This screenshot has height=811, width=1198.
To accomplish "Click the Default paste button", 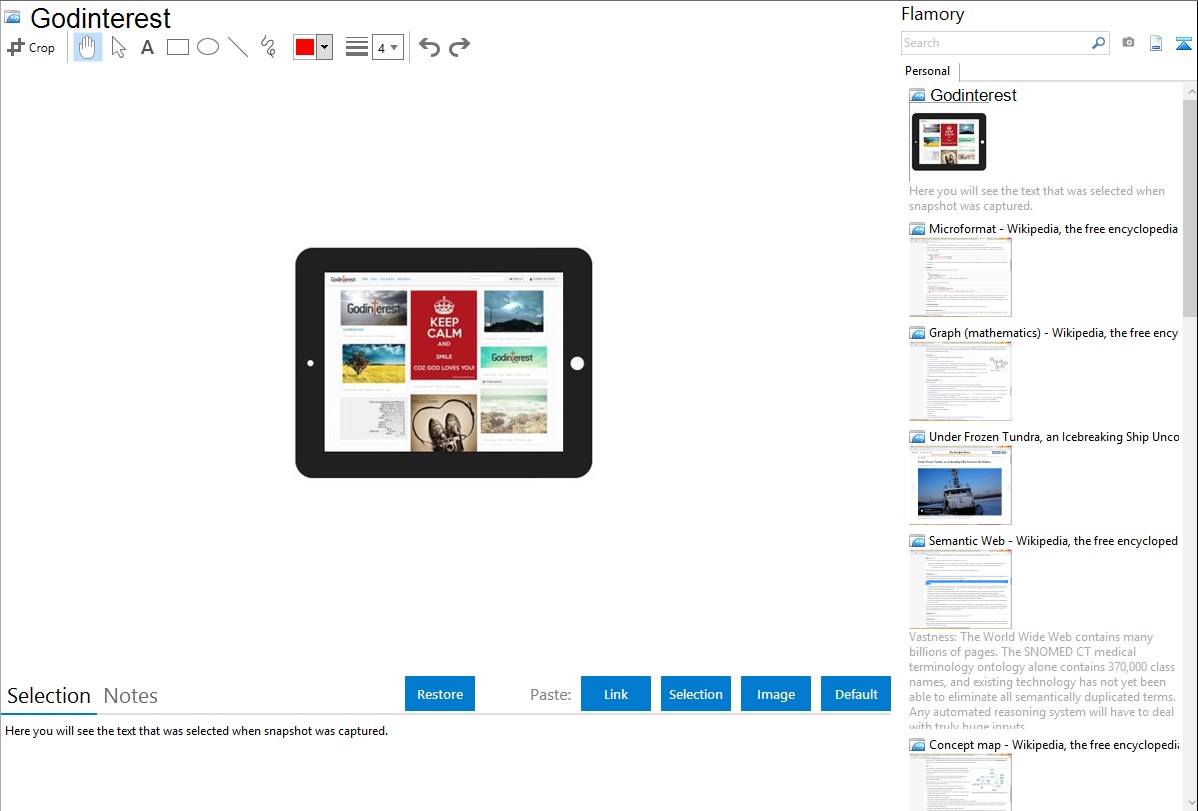I will (x=856, y=694).
